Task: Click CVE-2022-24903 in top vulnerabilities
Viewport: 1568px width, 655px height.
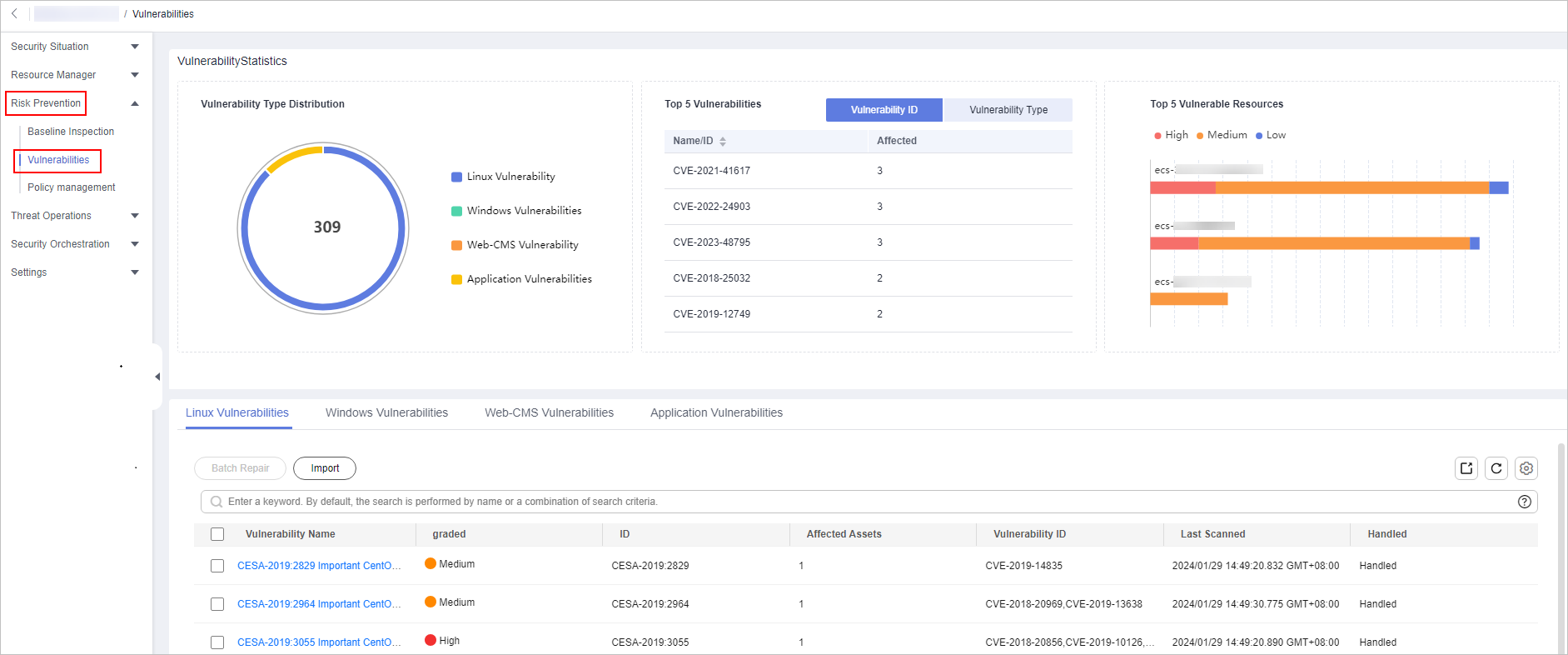Action: pos(711,207)
